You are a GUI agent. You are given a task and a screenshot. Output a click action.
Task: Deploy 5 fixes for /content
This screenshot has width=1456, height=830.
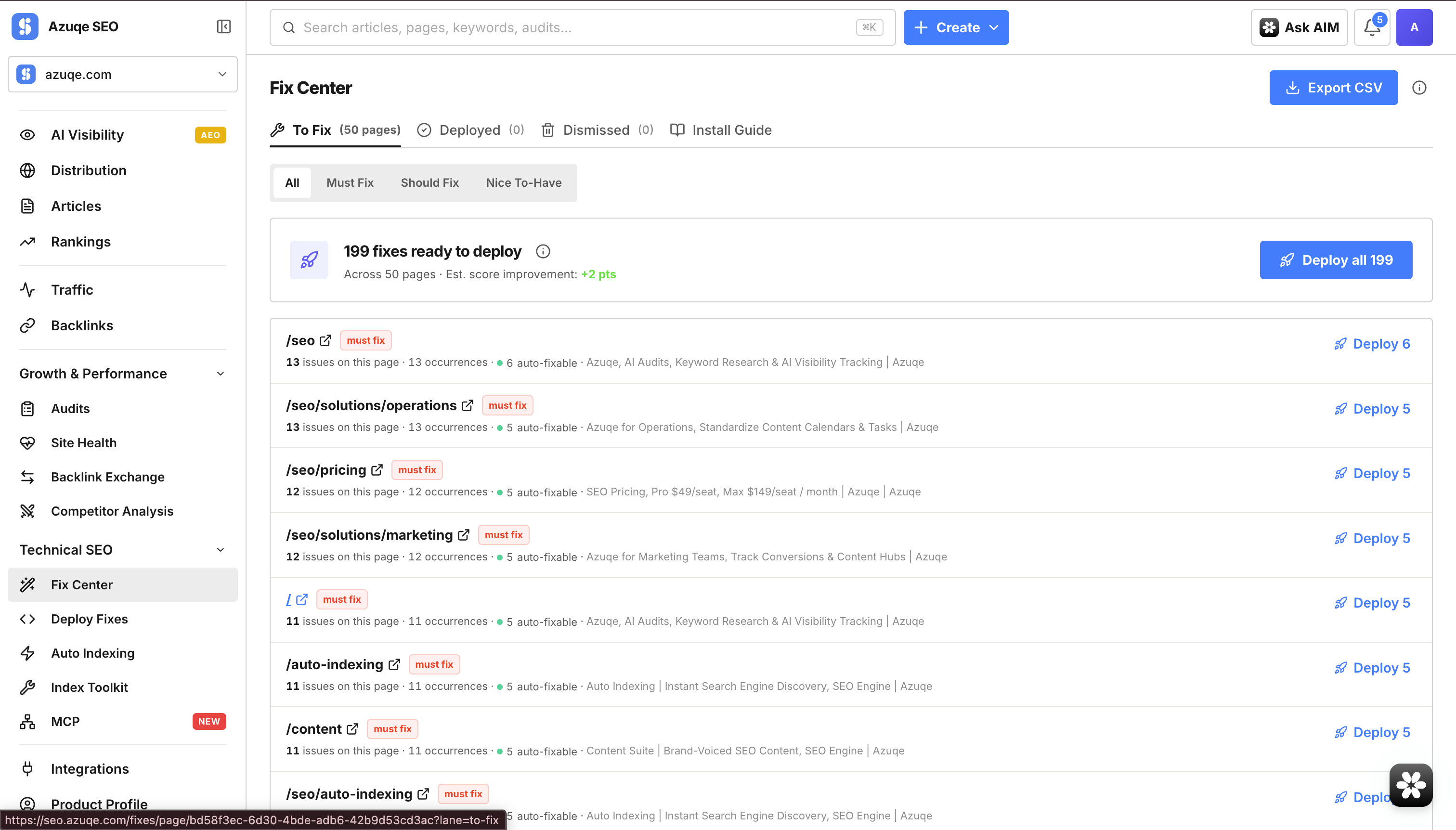pyautogui.click(x=1372, y=733)
